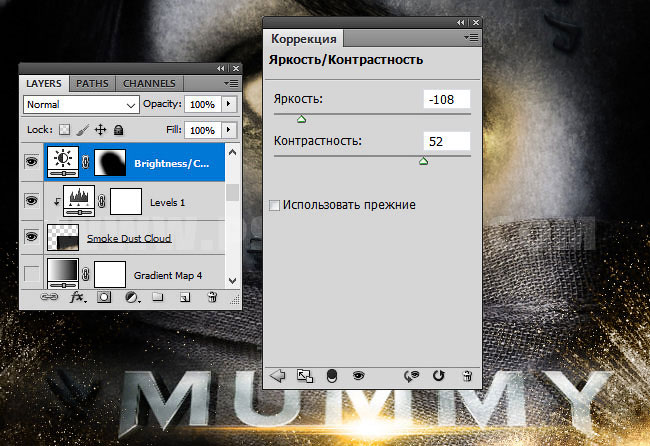Delete adjustment layer trash in Коррекция panel
This screenshot has width=650, height=446.
(x=467, y=376)
